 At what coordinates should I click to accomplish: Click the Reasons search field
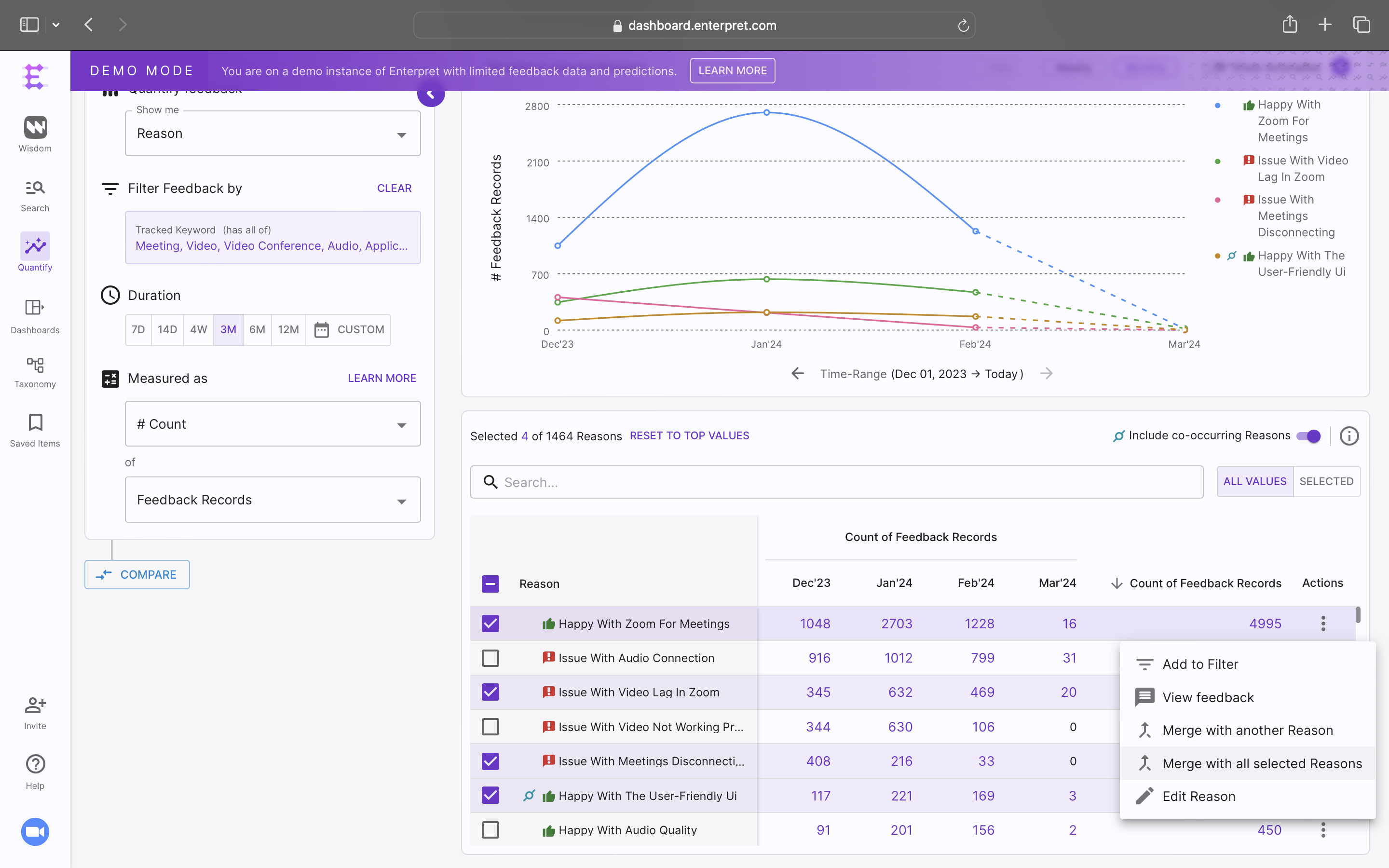click(x=836, y=482)
